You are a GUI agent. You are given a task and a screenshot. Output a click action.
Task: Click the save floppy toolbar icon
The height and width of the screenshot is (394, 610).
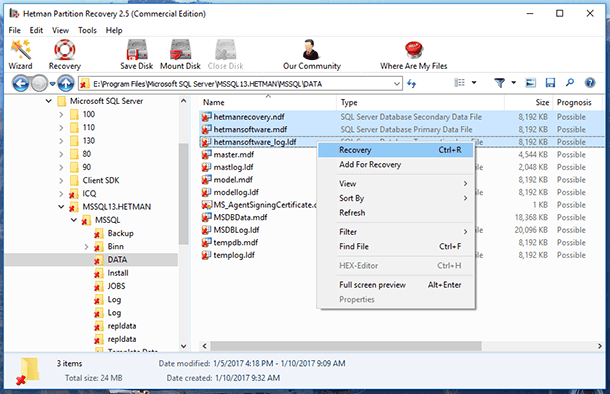pyautogui.click(x=550, y=82)
